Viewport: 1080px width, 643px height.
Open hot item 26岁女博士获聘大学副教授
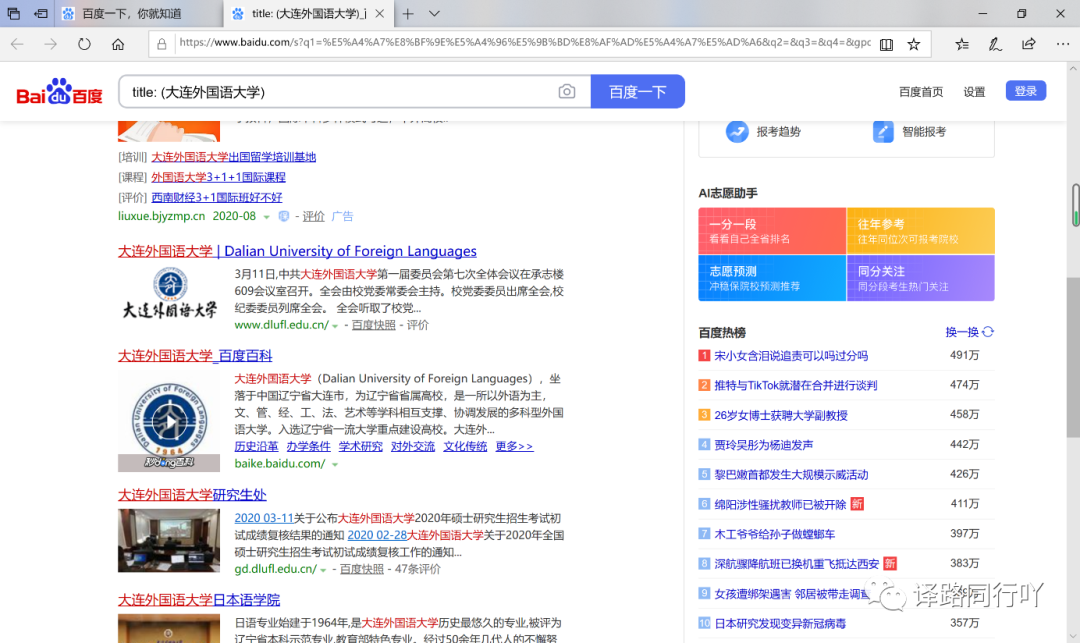click(x=781, y=415)
